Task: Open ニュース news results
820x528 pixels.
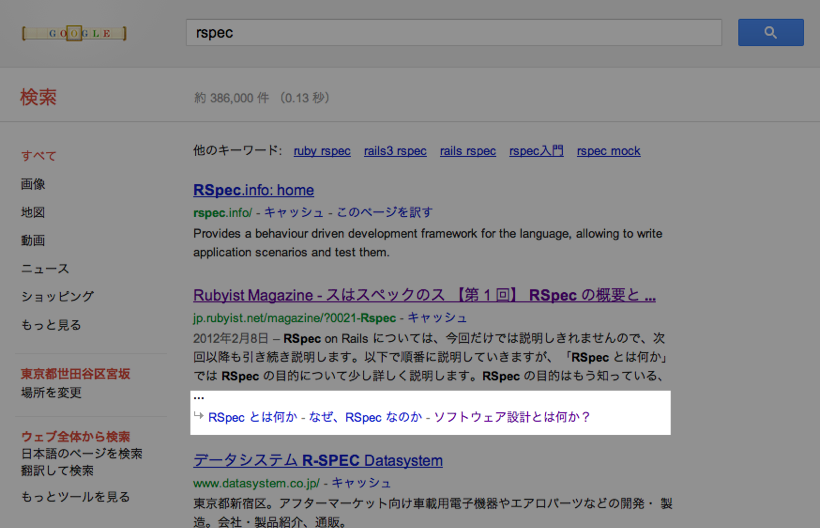Action: 45,268
